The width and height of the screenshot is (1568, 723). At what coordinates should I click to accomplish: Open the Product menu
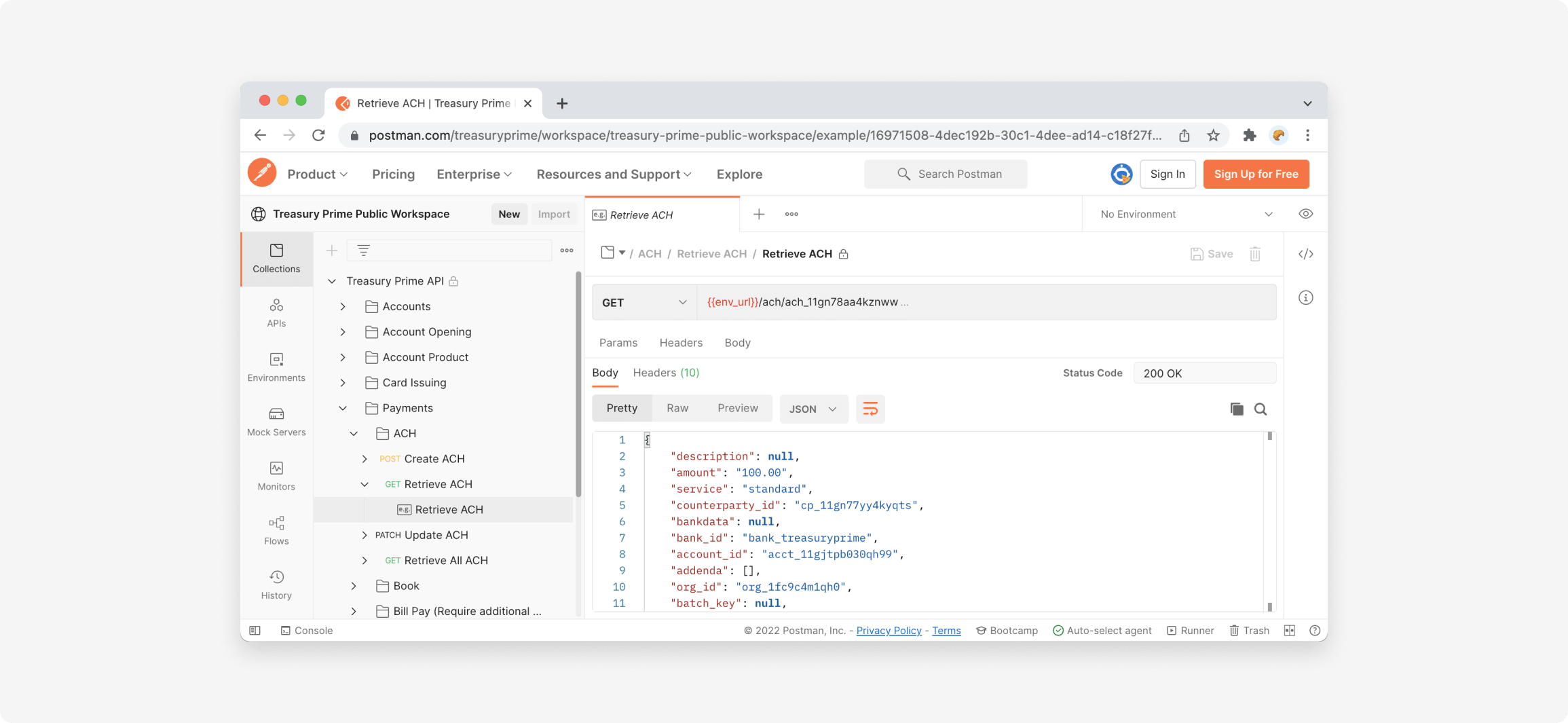tap(318, 174)
